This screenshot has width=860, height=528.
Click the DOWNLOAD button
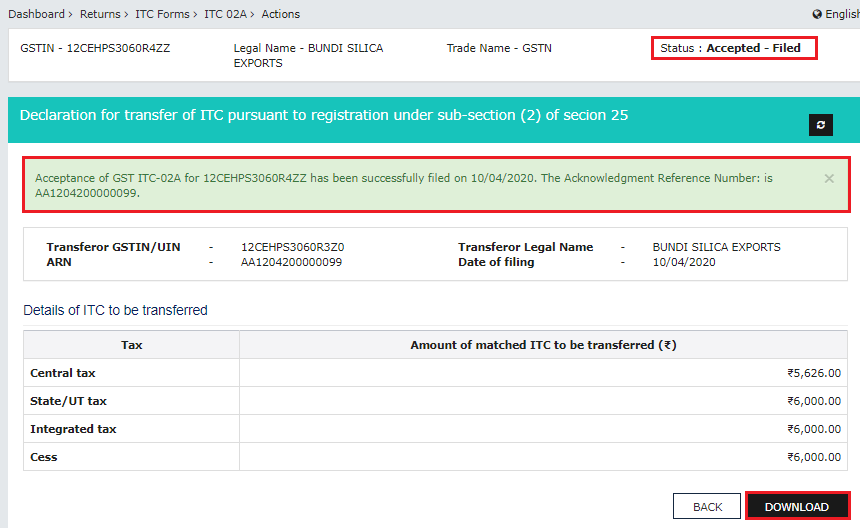click(796, 507)
